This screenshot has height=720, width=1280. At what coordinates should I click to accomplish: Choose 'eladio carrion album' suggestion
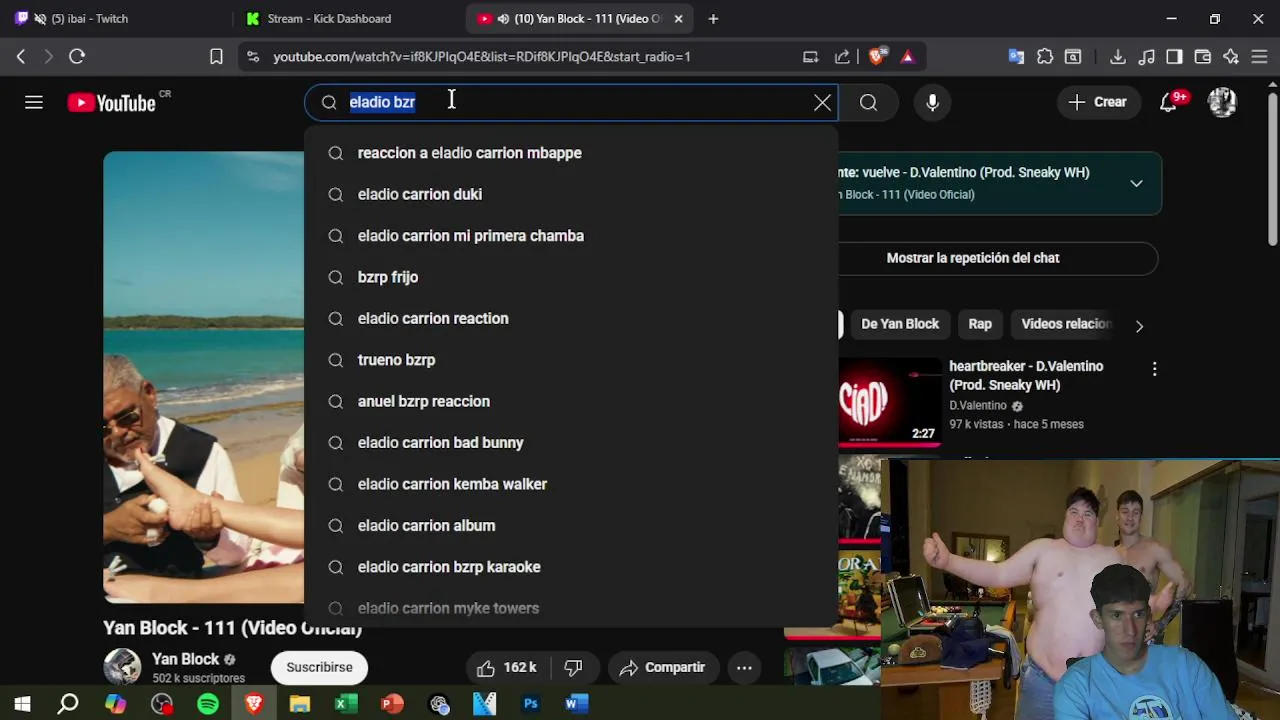tap(570, 525)
